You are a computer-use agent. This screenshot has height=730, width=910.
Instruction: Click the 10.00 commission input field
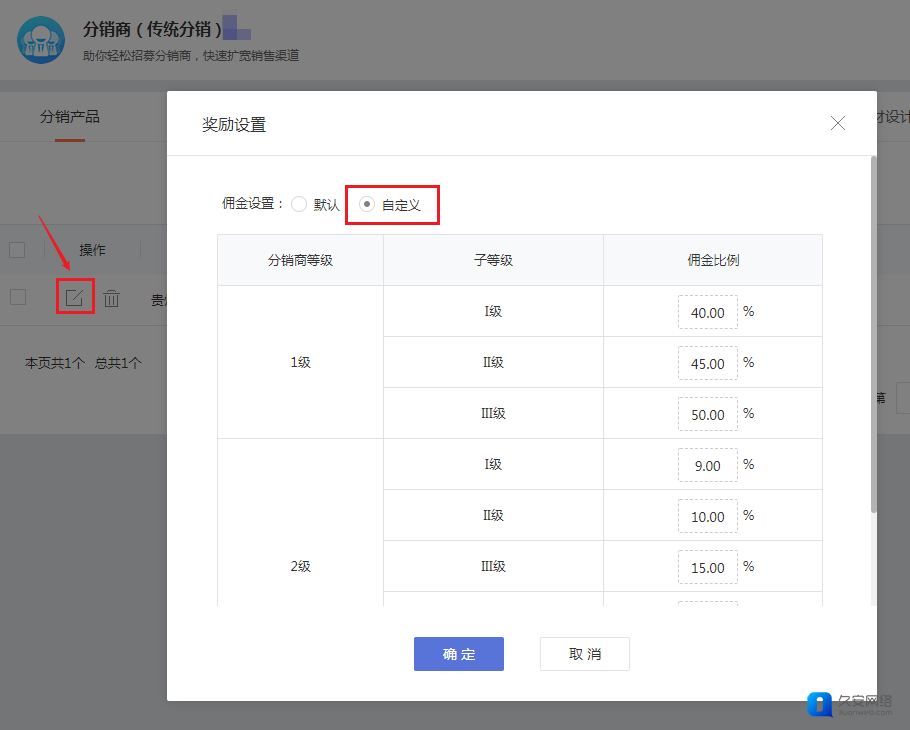pyautogui.click(x=707, y=516)
